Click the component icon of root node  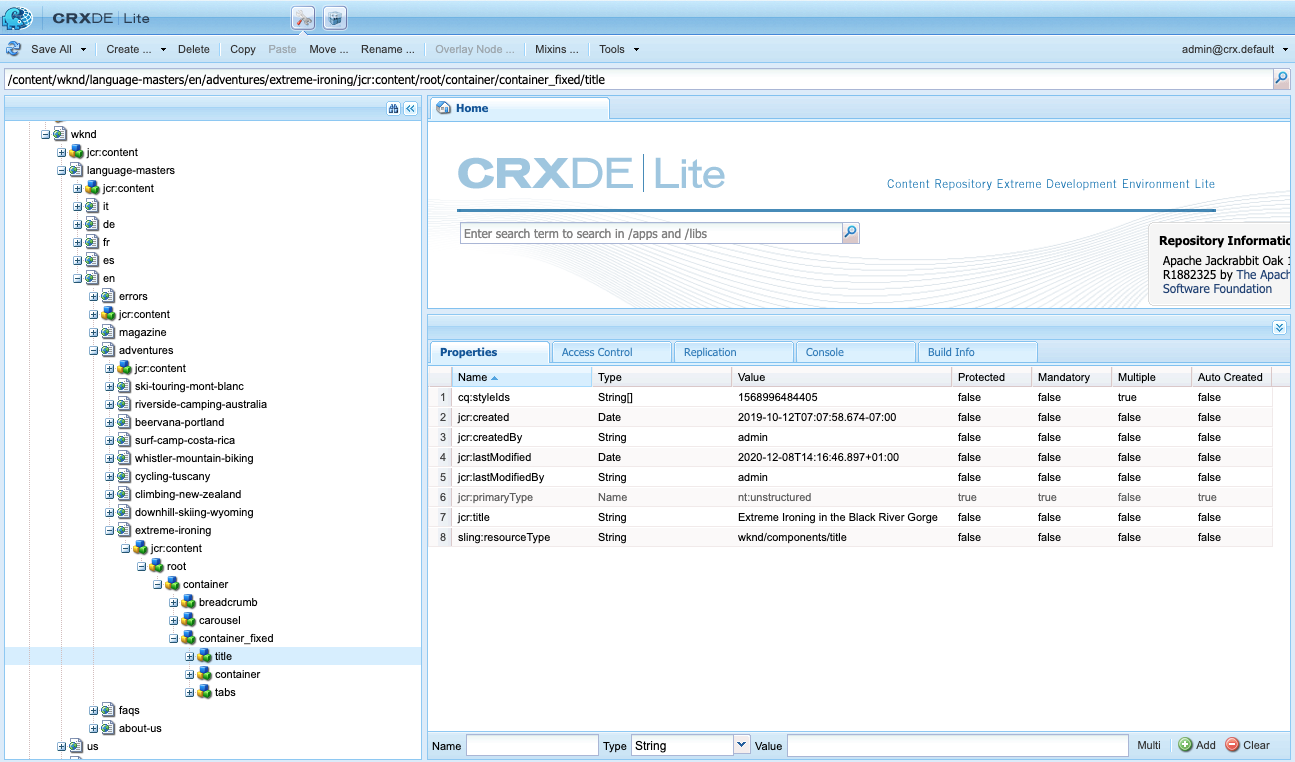[x=156, y=566]
